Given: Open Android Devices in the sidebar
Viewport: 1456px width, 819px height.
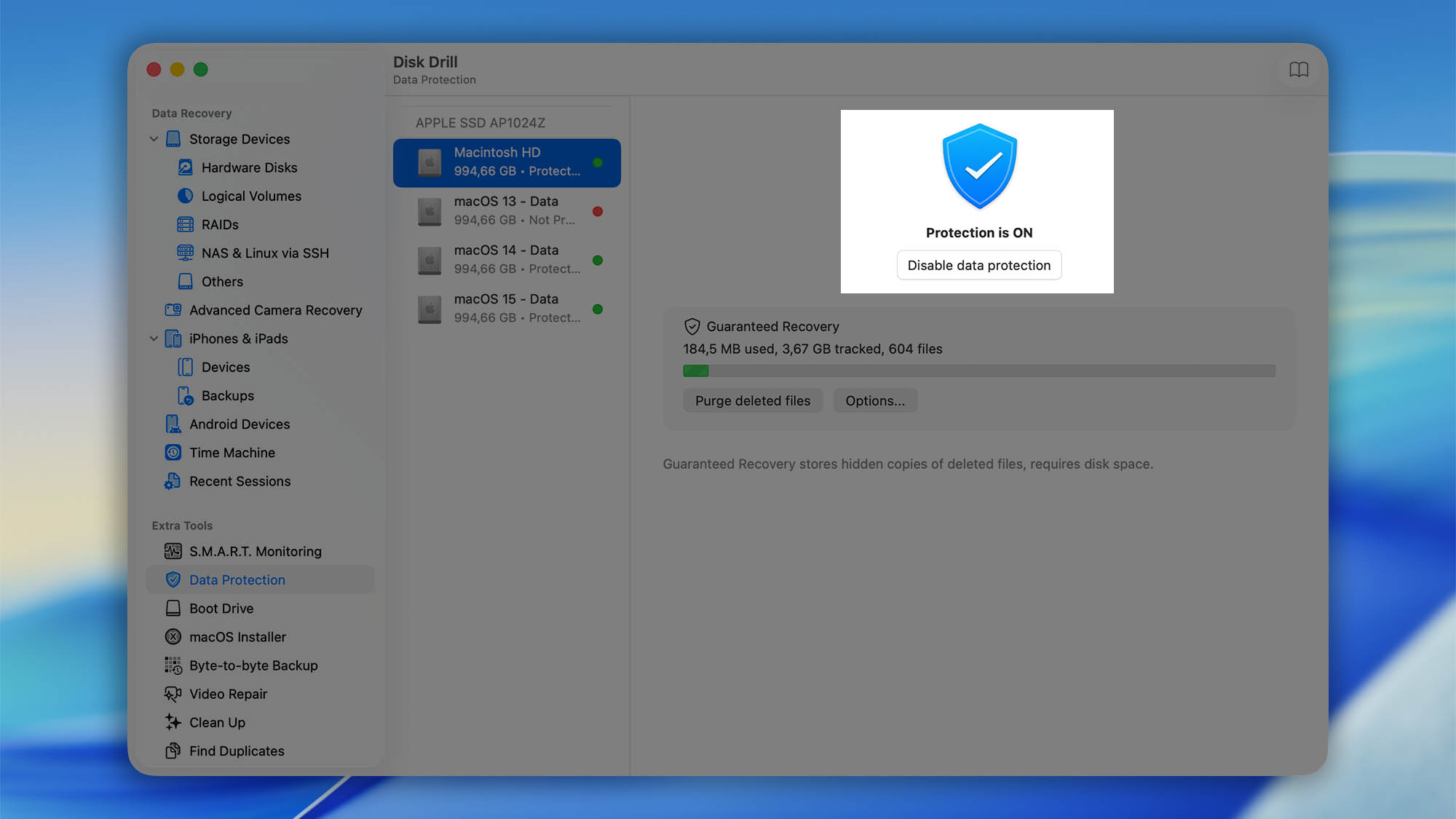Looking at the screenshot, I should pyautogui.click(x=261, y=424).
